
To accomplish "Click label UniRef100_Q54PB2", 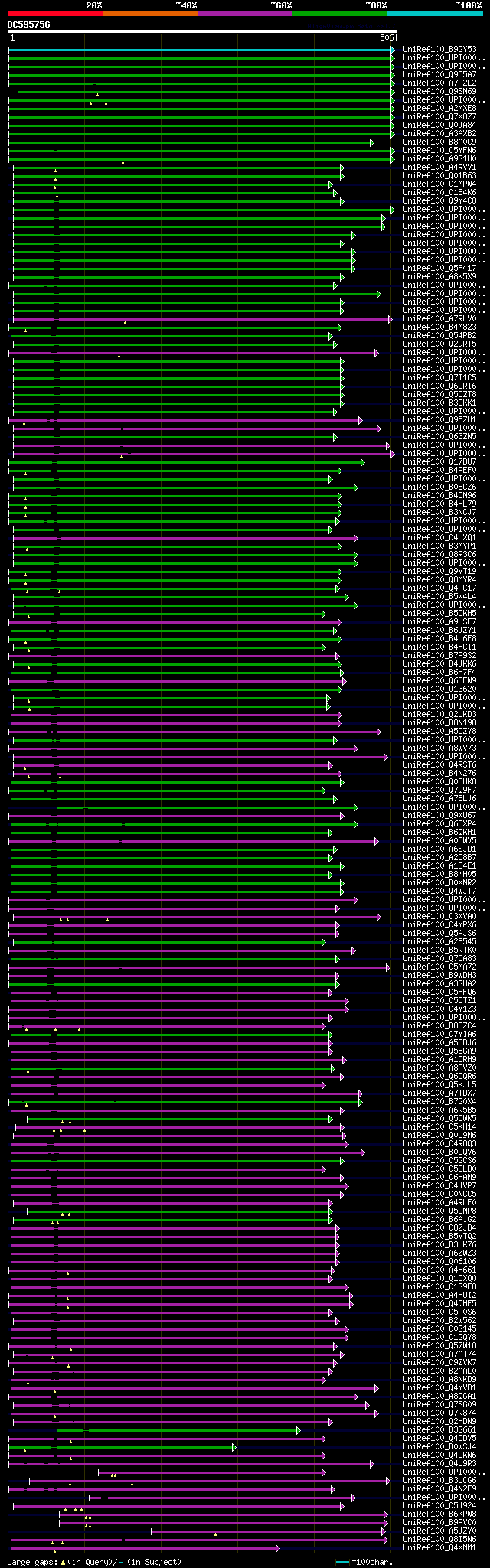I will tap(439, 336).
